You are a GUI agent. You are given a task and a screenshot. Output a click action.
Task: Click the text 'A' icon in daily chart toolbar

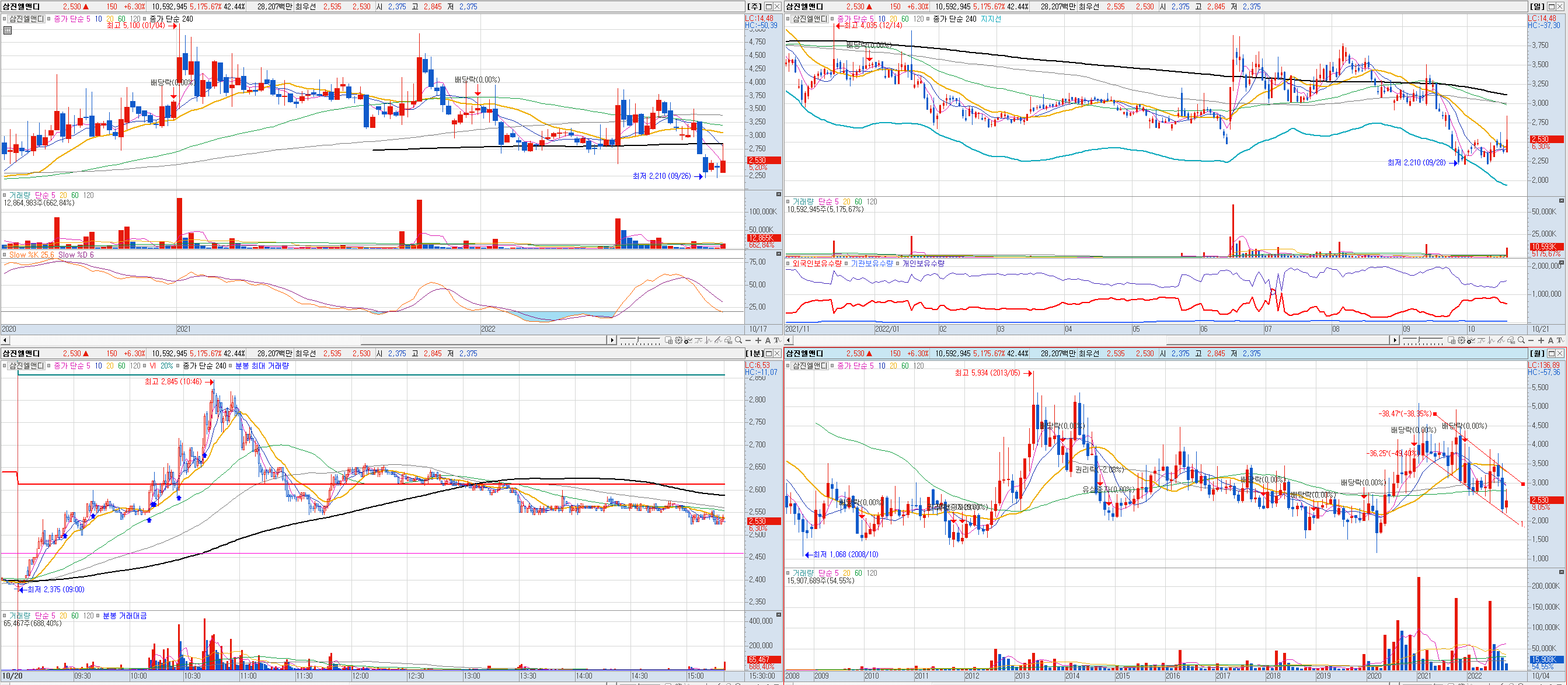1550,340
